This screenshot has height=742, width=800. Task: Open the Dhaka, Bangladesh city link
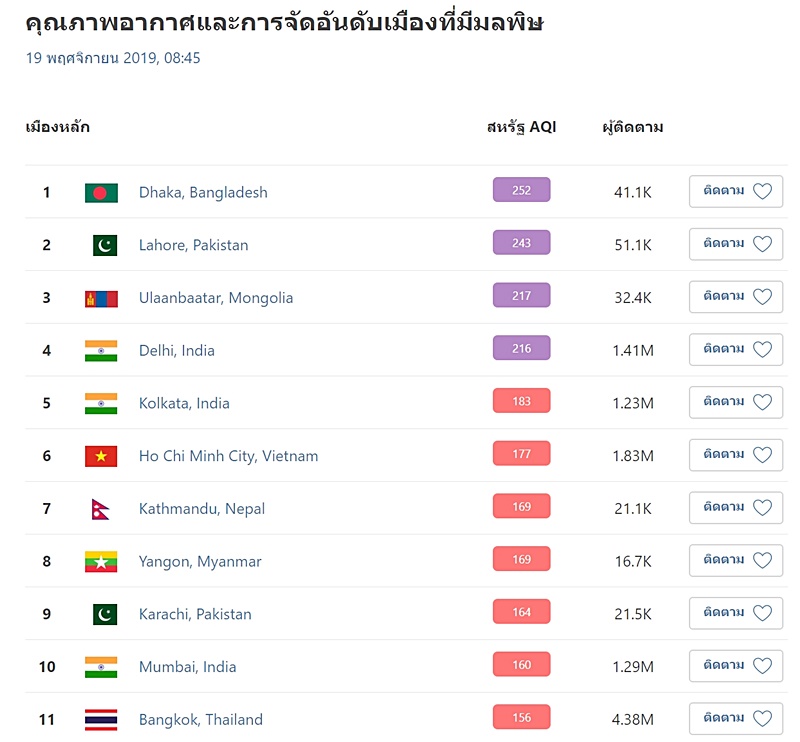[x=203, y=193]
